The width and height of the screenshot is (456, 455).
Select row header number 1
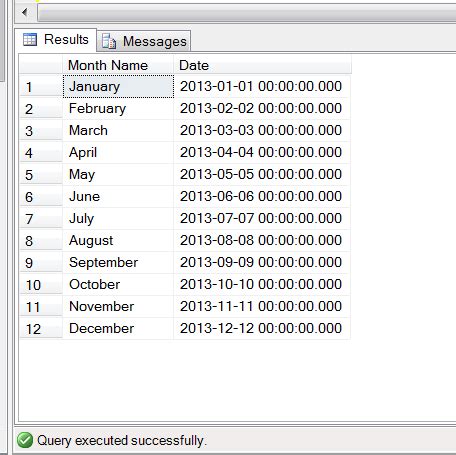pos(41,87)
